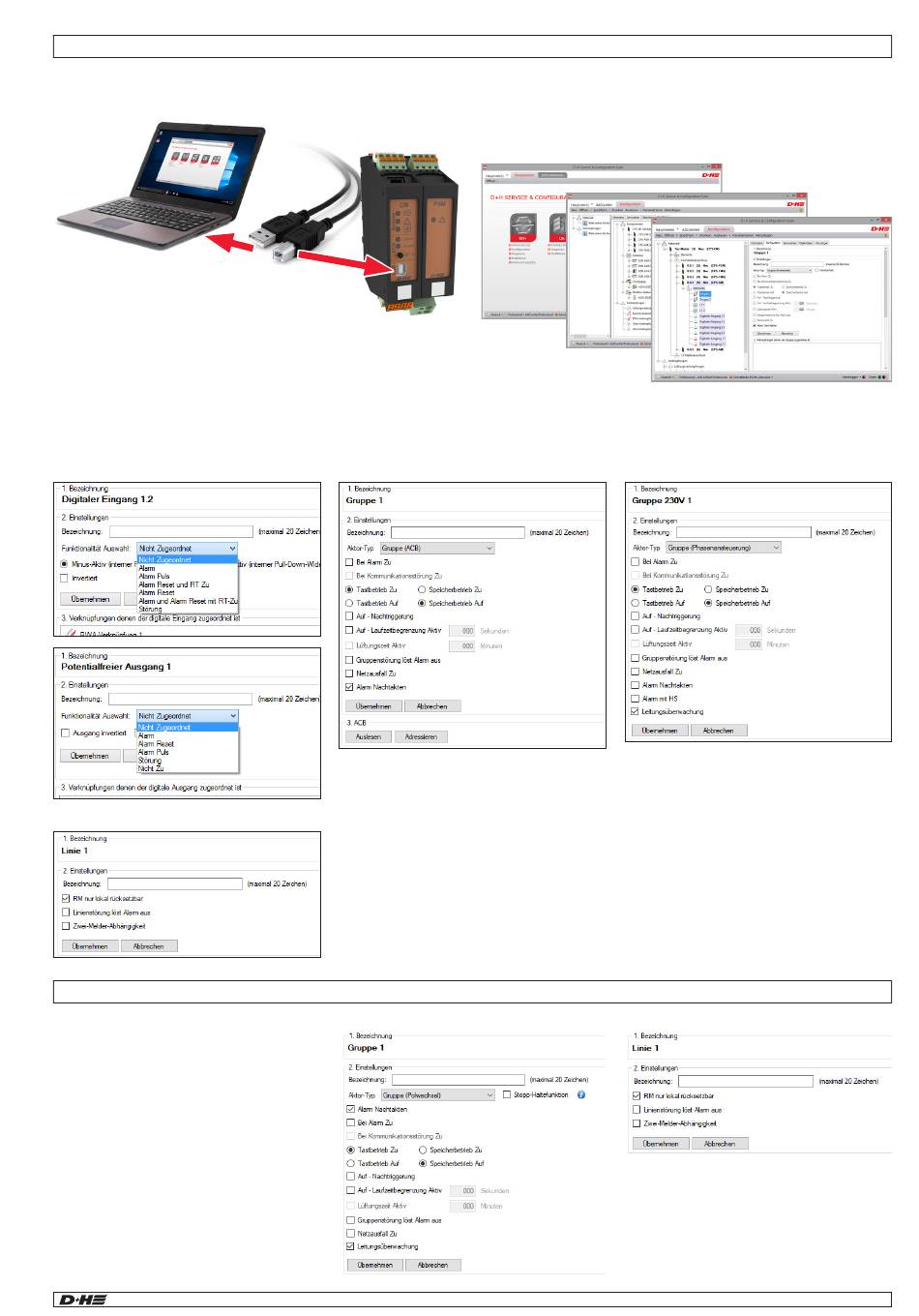Open the Funktionalität dropdown in Digitaler Eingang 1.2
Viewport: 919px width, 1316px height.
coord(187,548)
